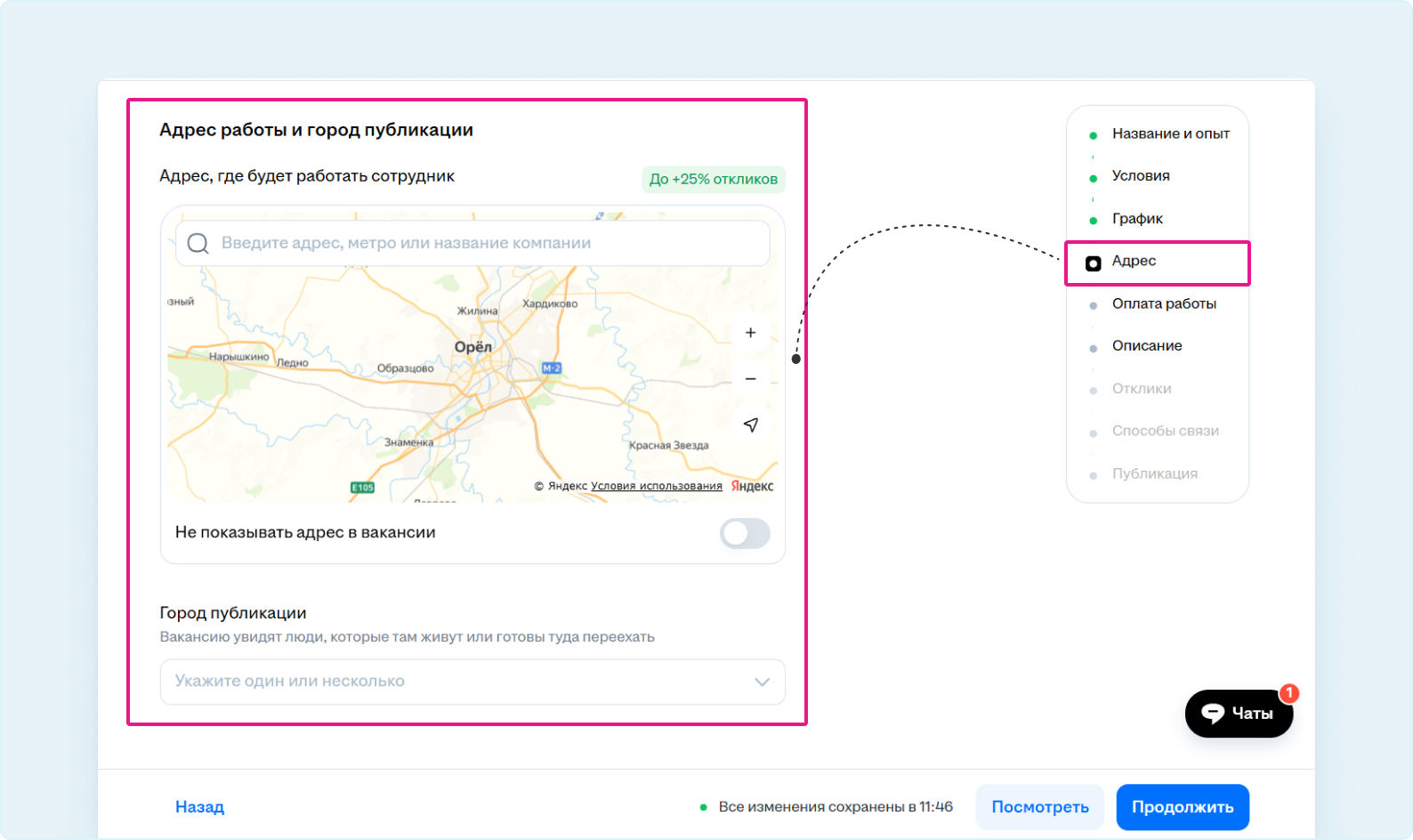
Task: Go to the 'Название и опыт' step
Action: pos(1170,134)
